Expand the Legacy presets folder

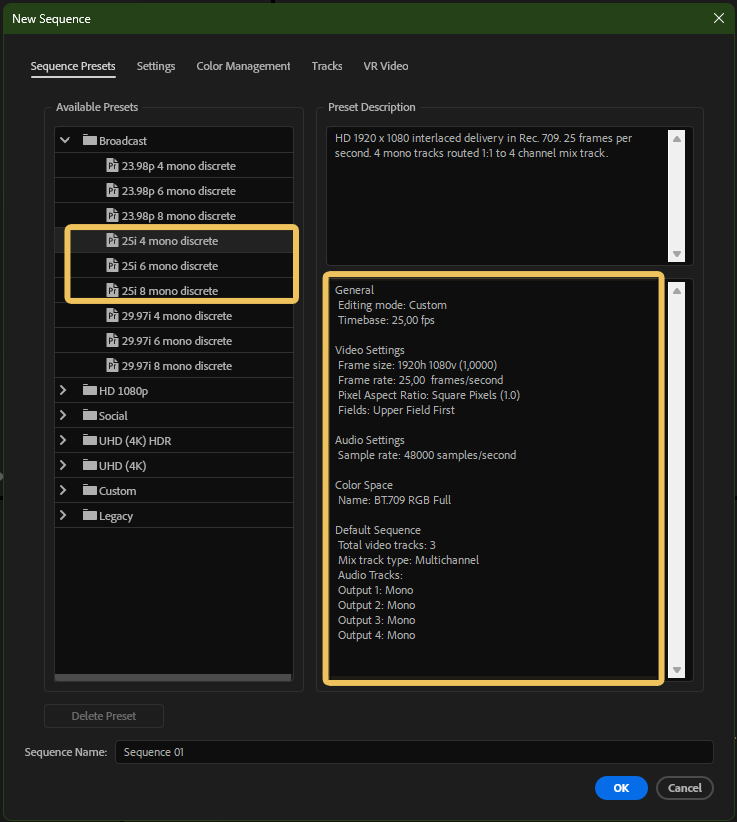coord(65,516)
